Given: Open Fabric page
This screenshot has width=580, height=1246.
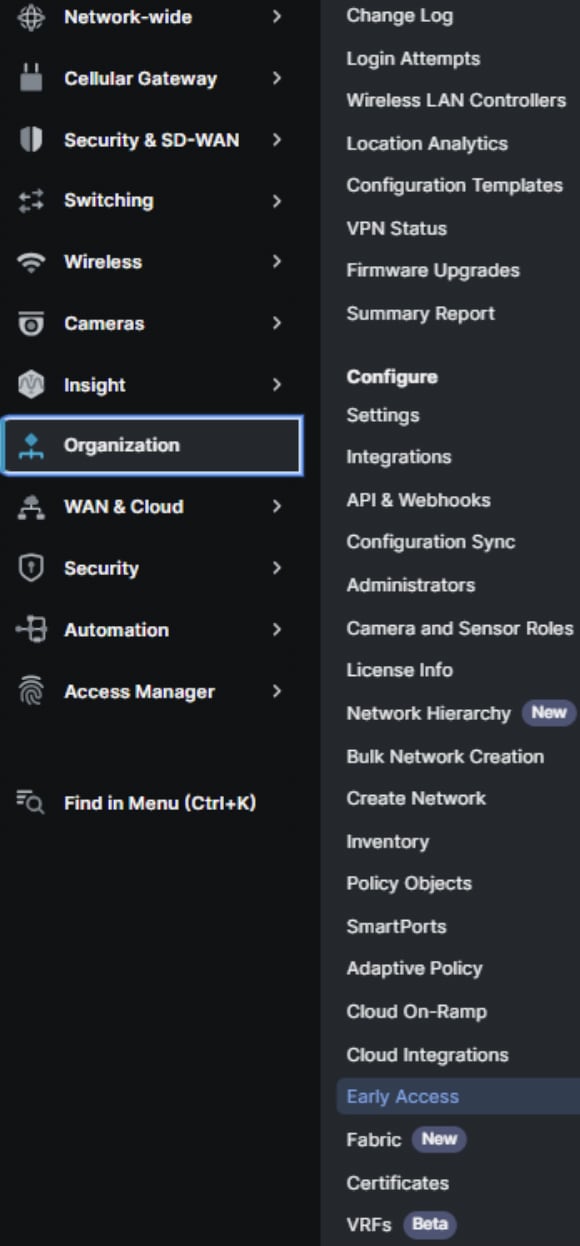Looking at the screenshot, I should pyautogui.click(x=373, y=1139).
